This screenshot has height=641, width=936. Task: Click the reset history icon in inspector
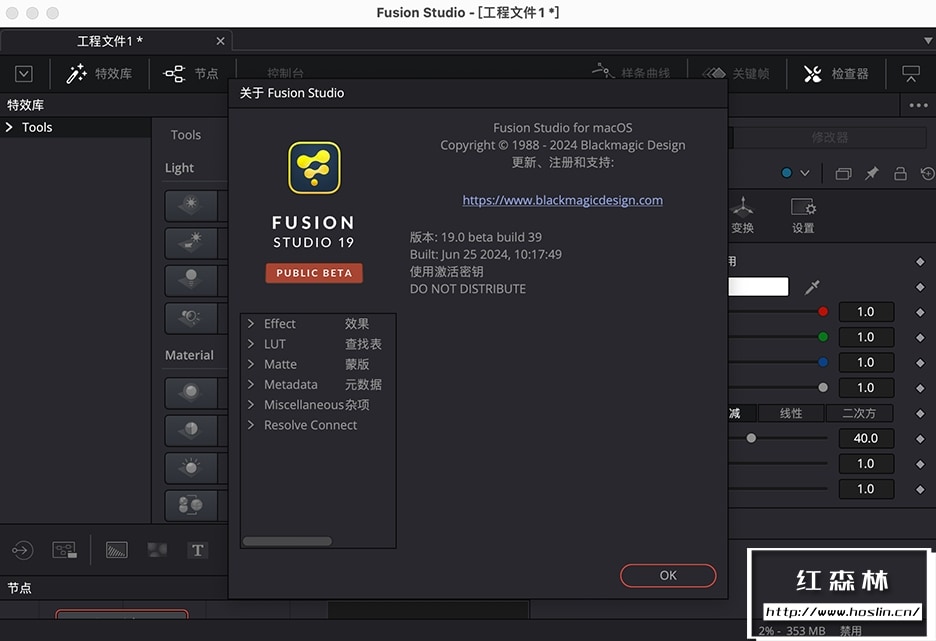[x=928, y=174]
